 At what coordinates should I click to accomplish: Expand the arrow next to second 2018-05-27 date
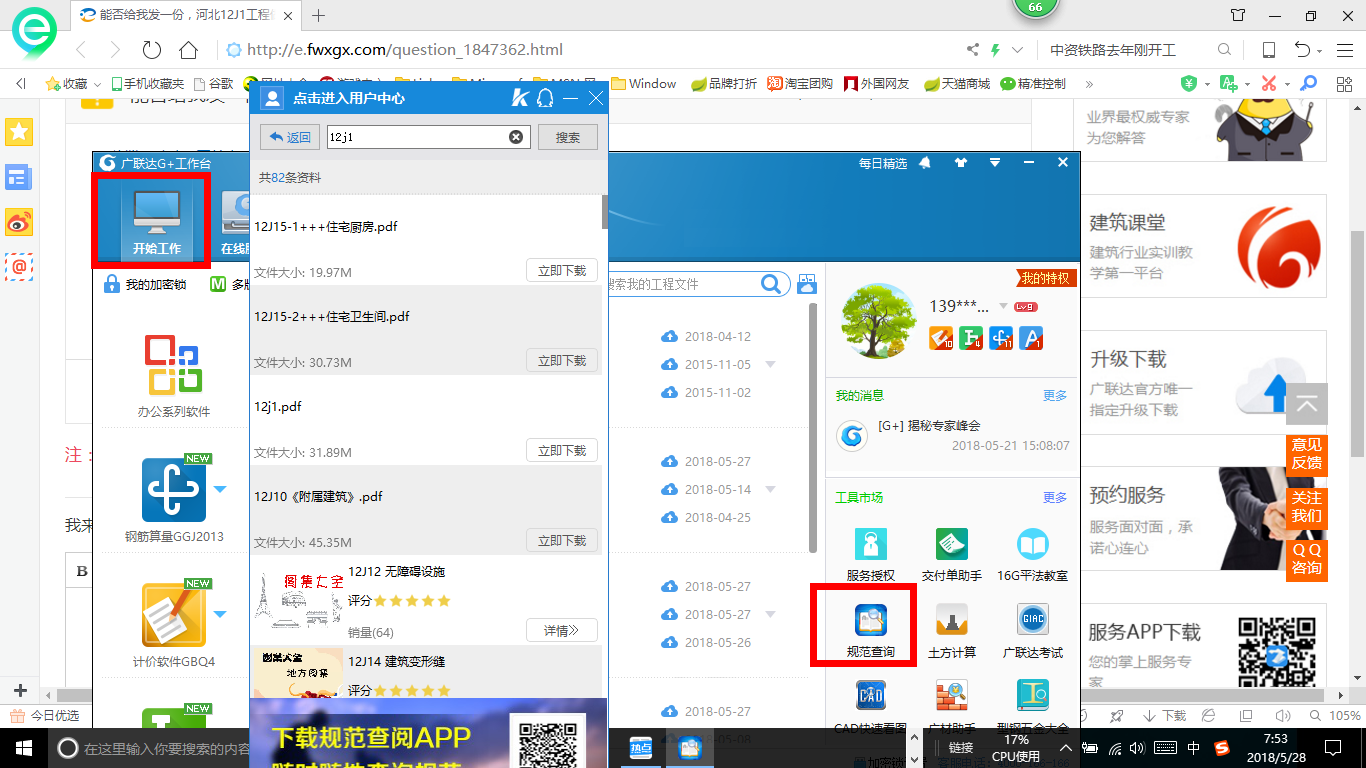pos(770,614)
